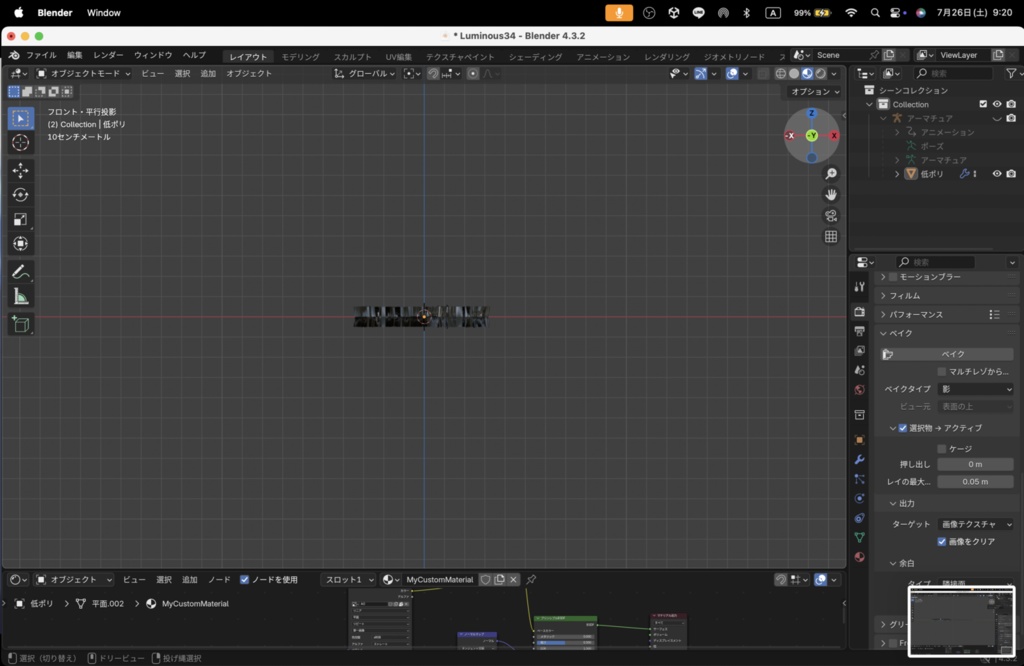Image resolution: width=1024 pixels, height=666 pixels.
Task: Switch to the UV編集 workspace tab
Action: click(x=398, y=57)
